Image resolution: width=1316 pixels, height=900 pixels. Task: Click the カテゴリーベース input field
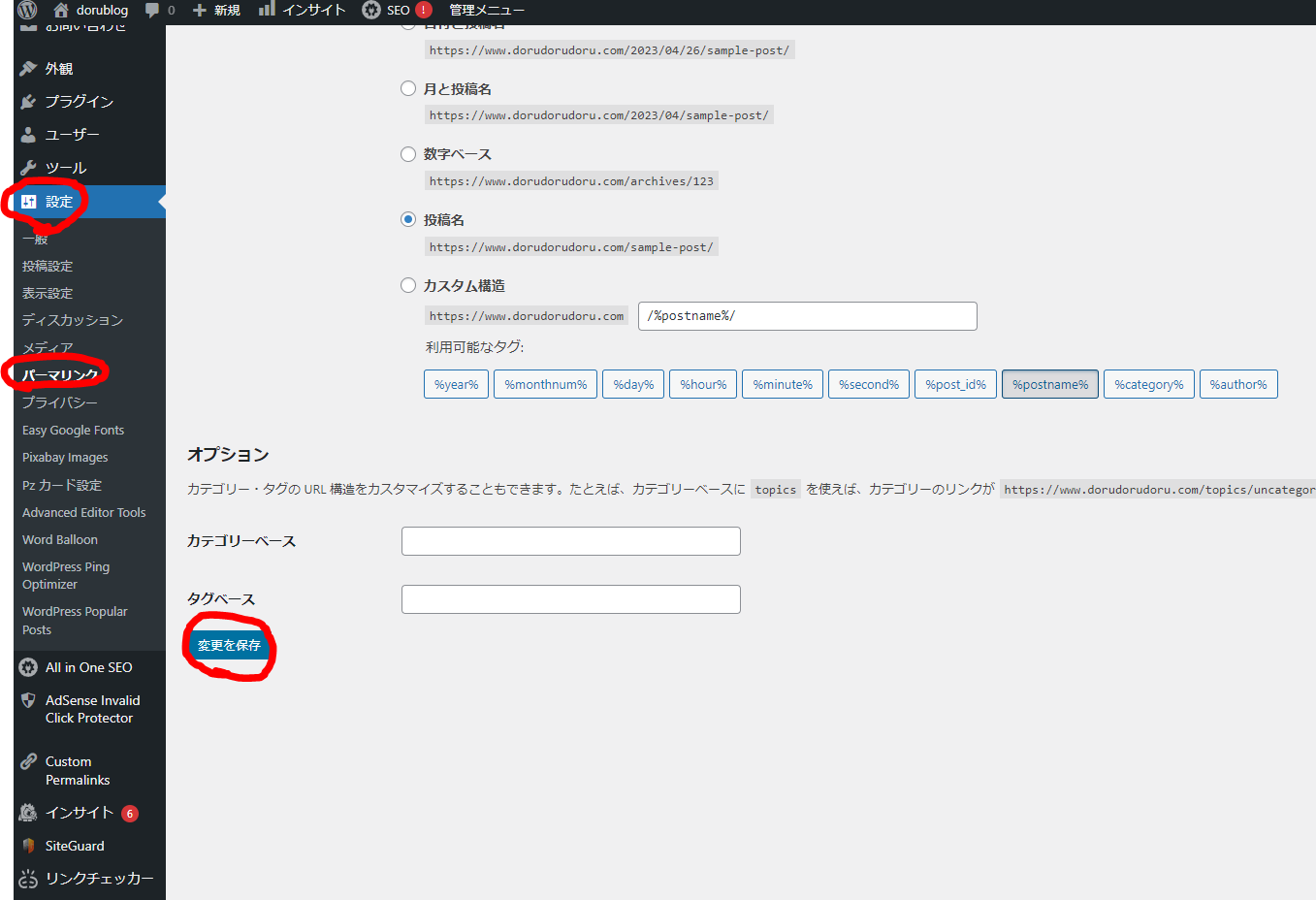point(571,541)
